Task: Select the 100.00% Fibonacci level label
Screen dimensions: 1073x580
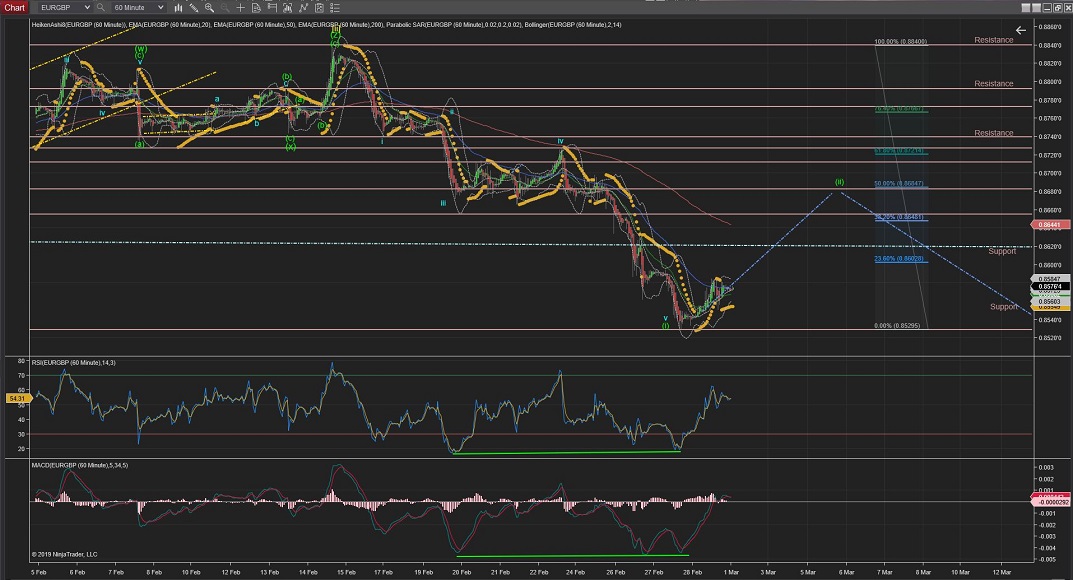Action: [901, 42]
